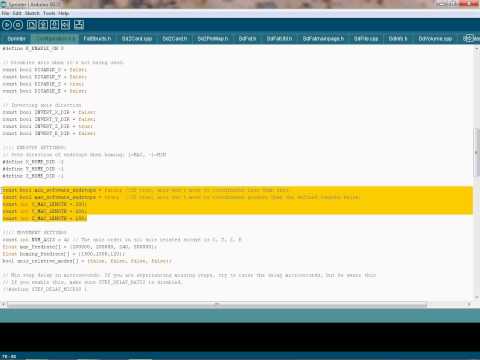Screen dimensions: 480x360
Task: Switch to the SdInfo.h tab
Action: click(398, 39)
